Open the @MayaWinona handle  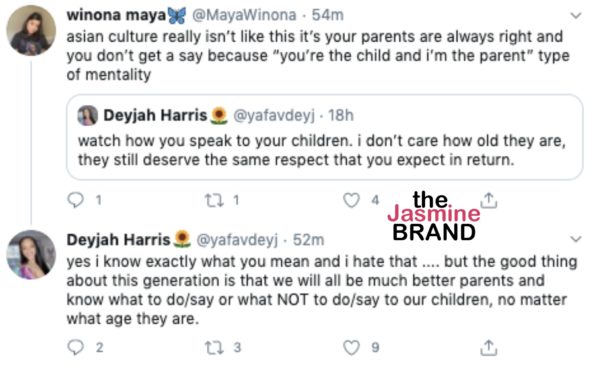click(x=244, y=15)
